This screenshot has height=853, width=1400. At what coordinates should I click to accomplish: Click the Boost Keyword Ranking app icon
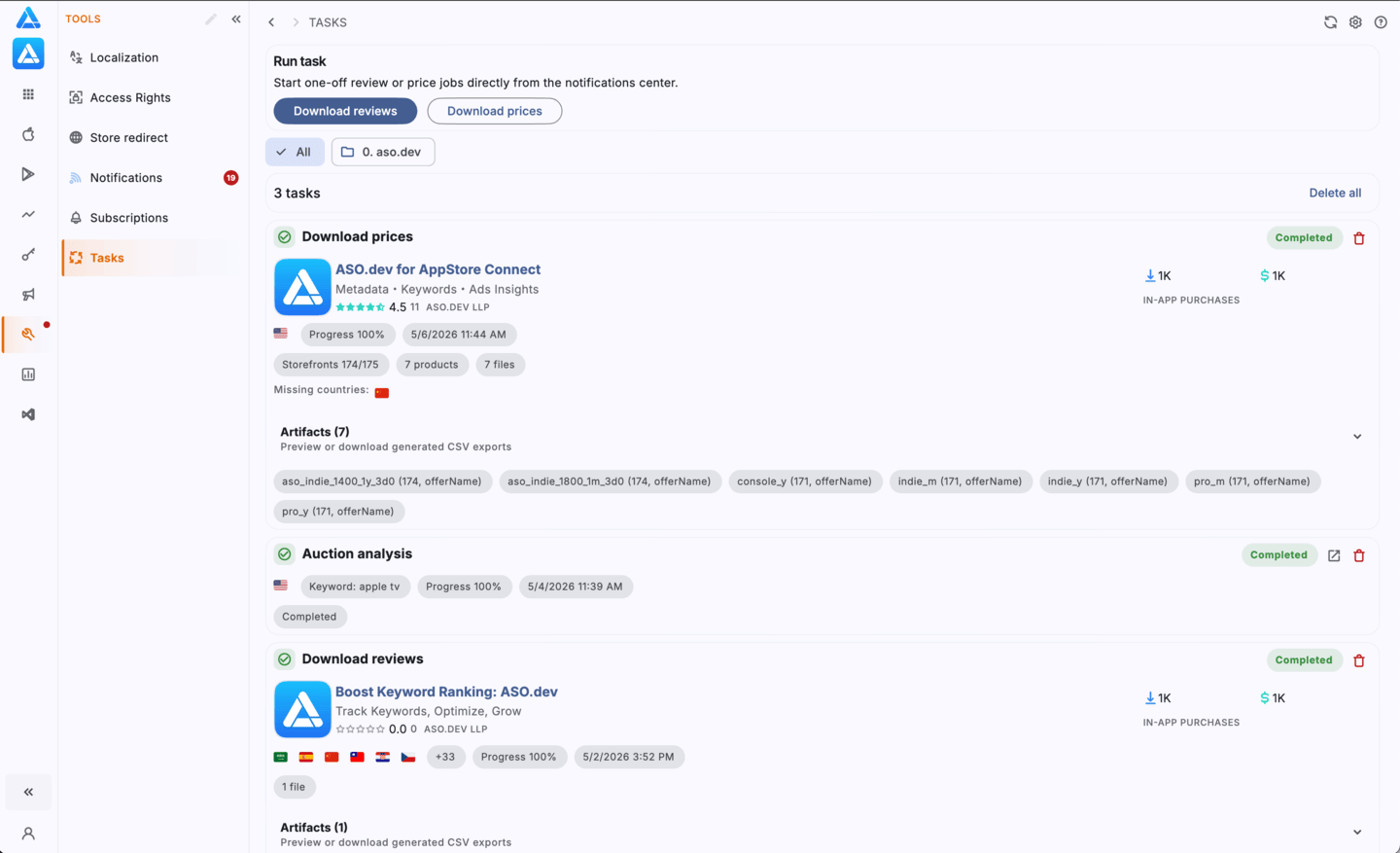(302, 709)
